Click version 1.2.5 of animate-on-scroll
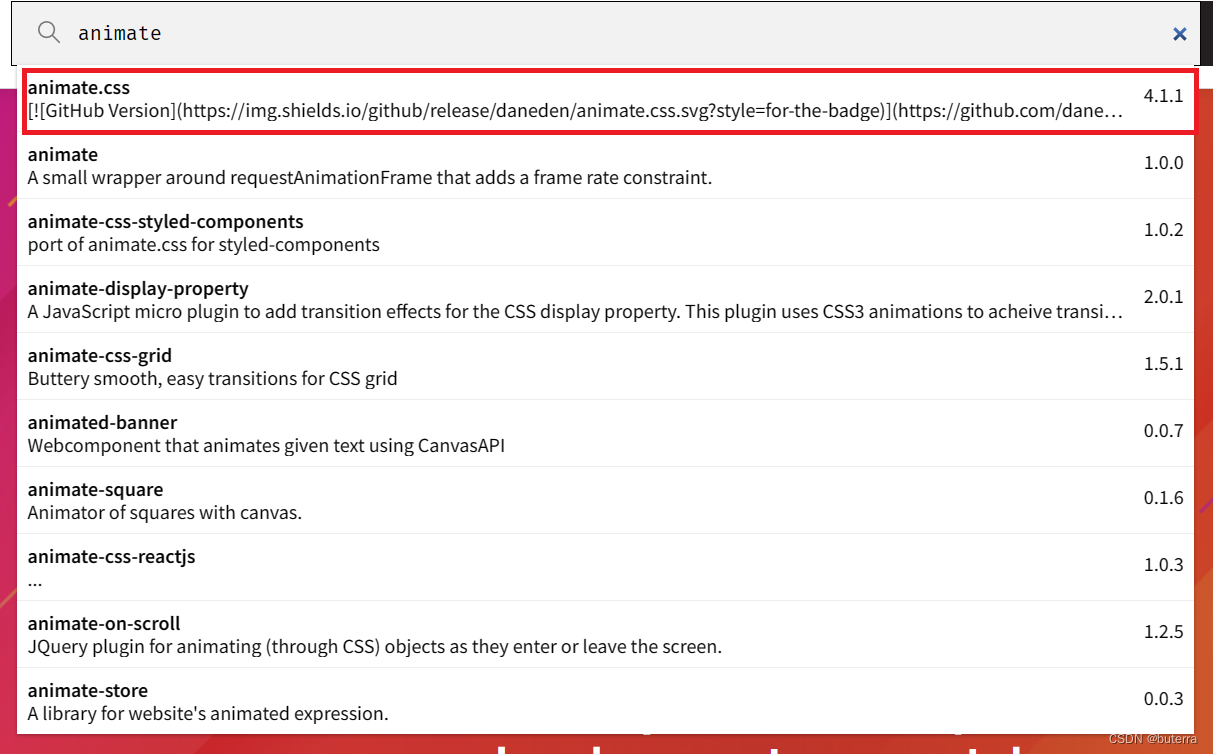The image size is (1213, 754). click(x=1164, y=632)
